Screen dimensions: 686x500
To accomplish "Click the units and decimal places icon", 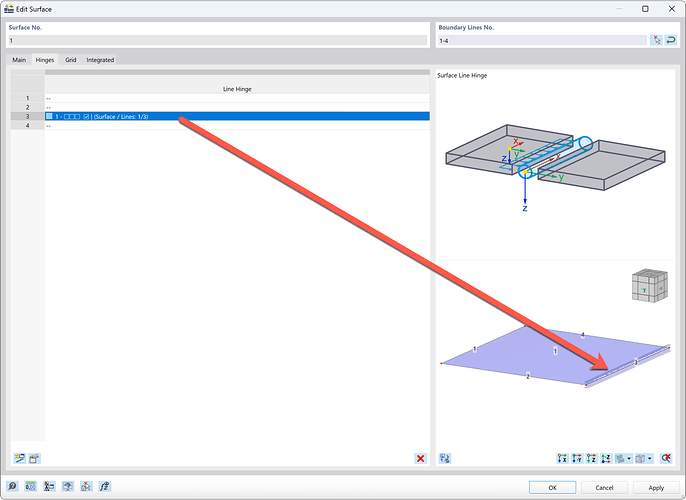I will click(31, 486).
